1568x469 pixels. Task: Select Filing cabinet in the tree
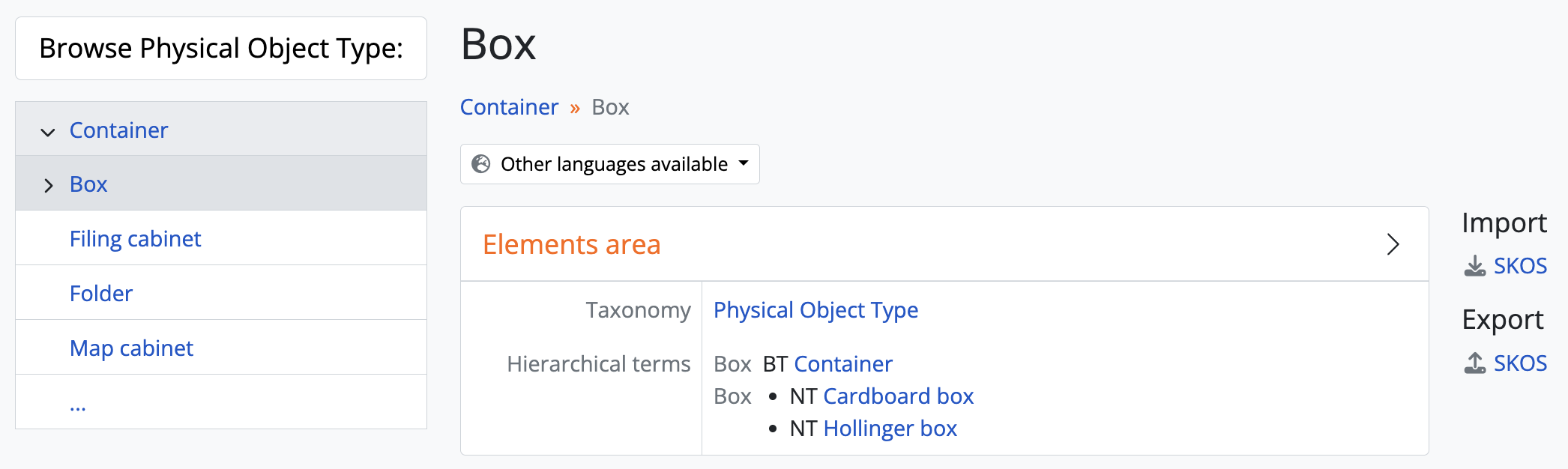point(135,239)
